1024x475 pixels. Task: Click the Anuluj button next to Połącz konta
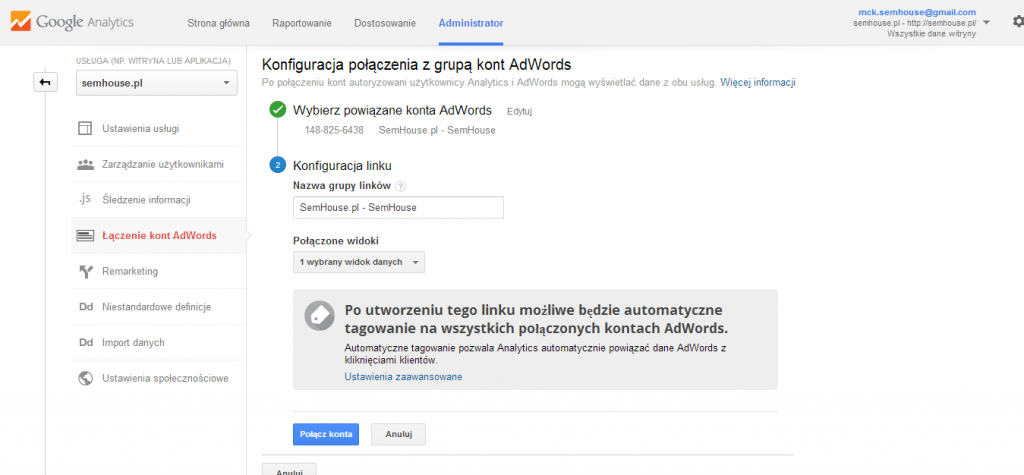pos(398,434)
